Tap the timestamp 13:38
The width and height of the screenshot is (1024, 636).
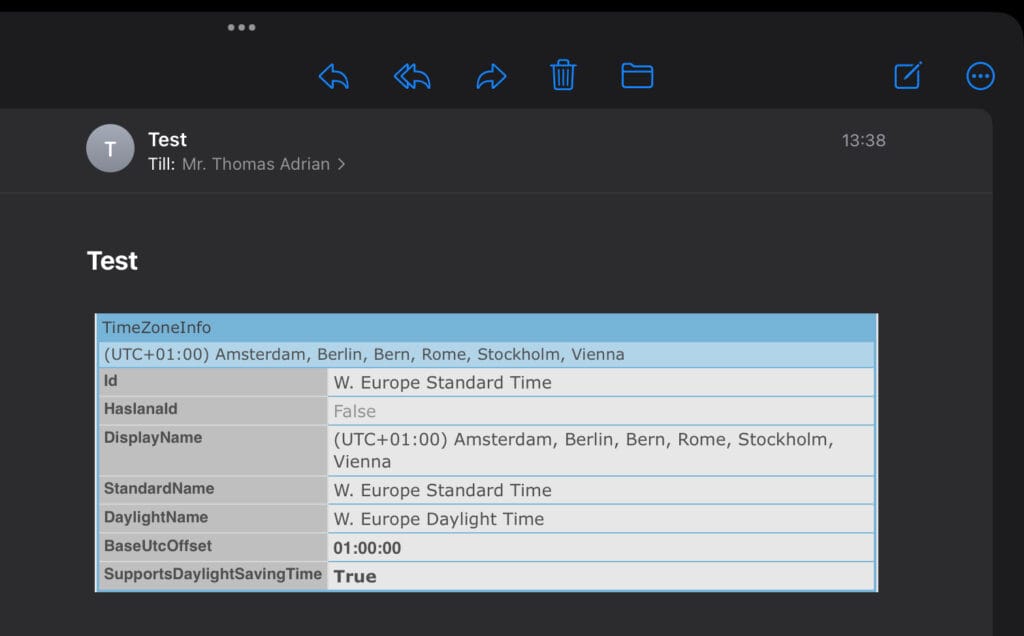coord(863,140)
